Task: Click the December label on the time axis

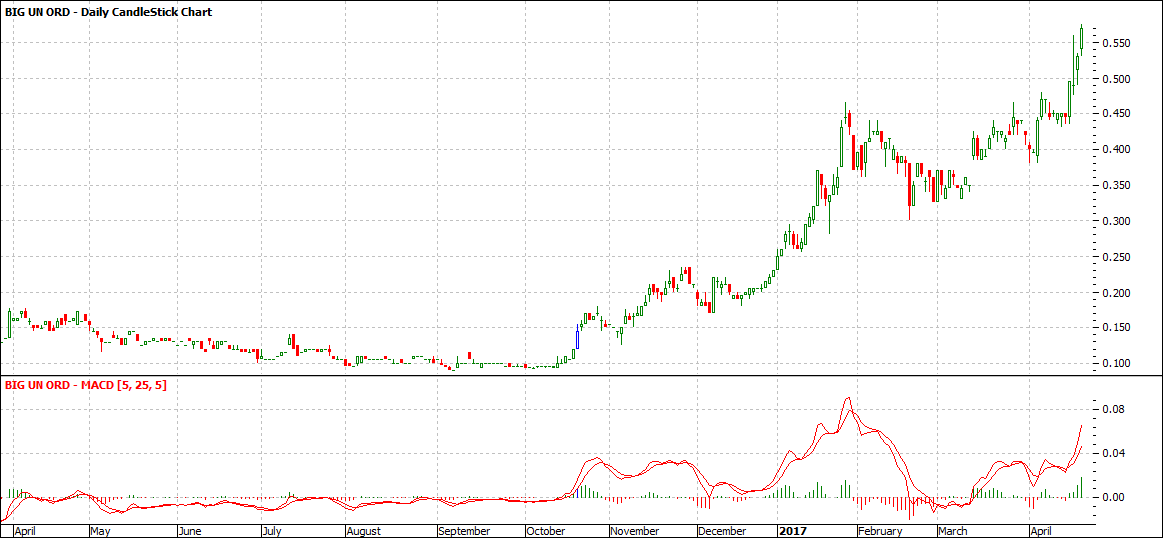Action: pyautogui.click(x=722, y=531)
